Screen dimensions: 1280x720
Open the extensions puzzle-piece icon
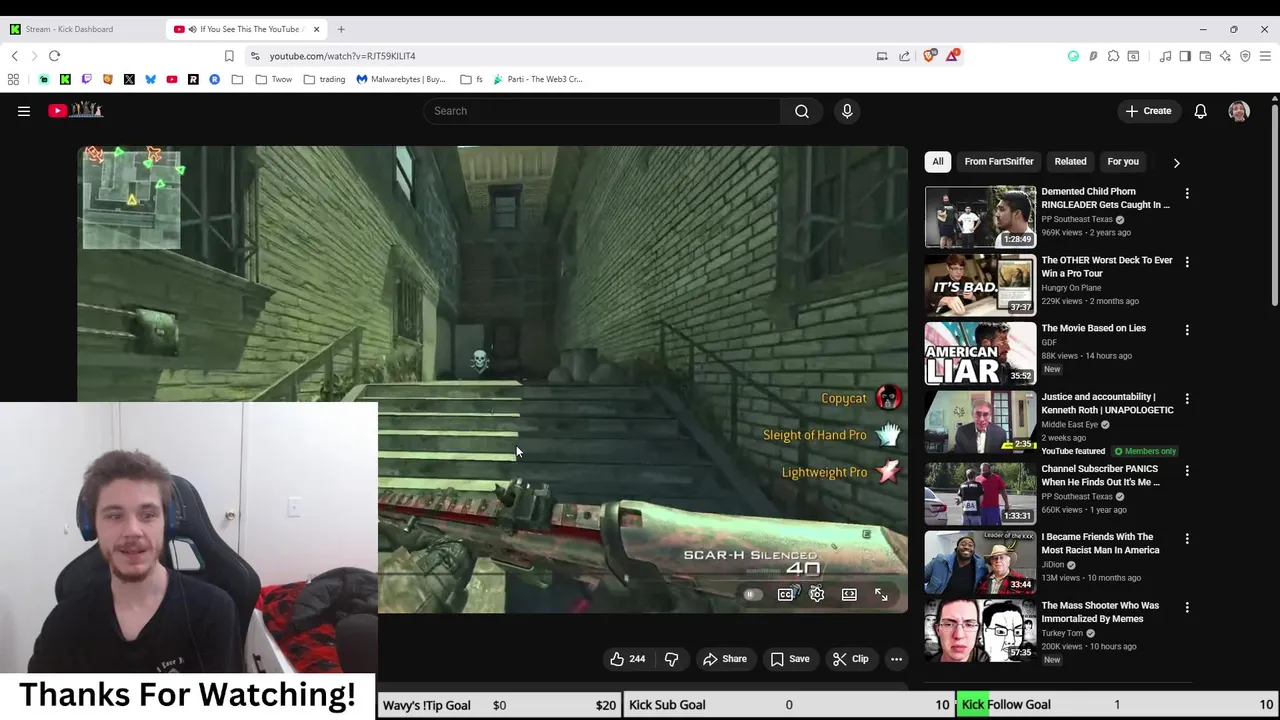[1113, 56]
